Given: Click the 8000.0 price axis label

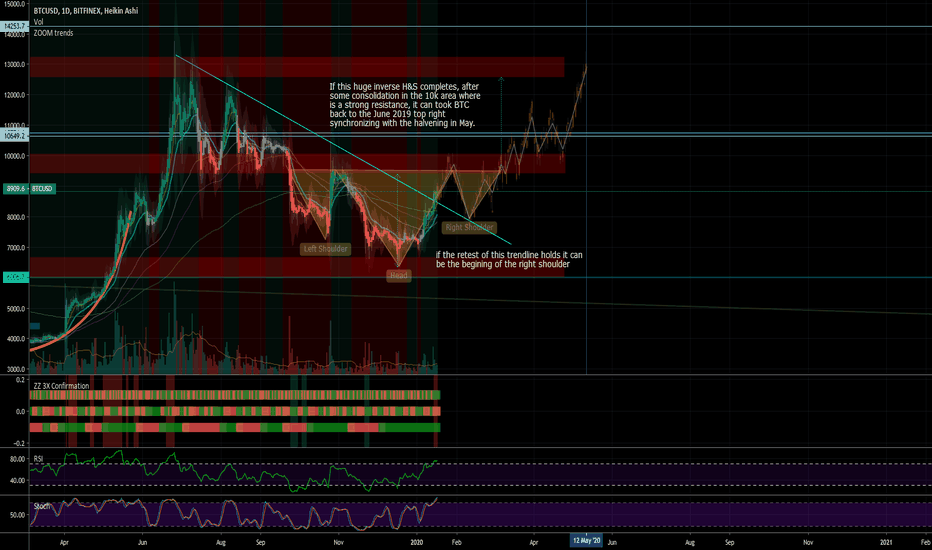Looking at the screenshot, I should point(15,218).
